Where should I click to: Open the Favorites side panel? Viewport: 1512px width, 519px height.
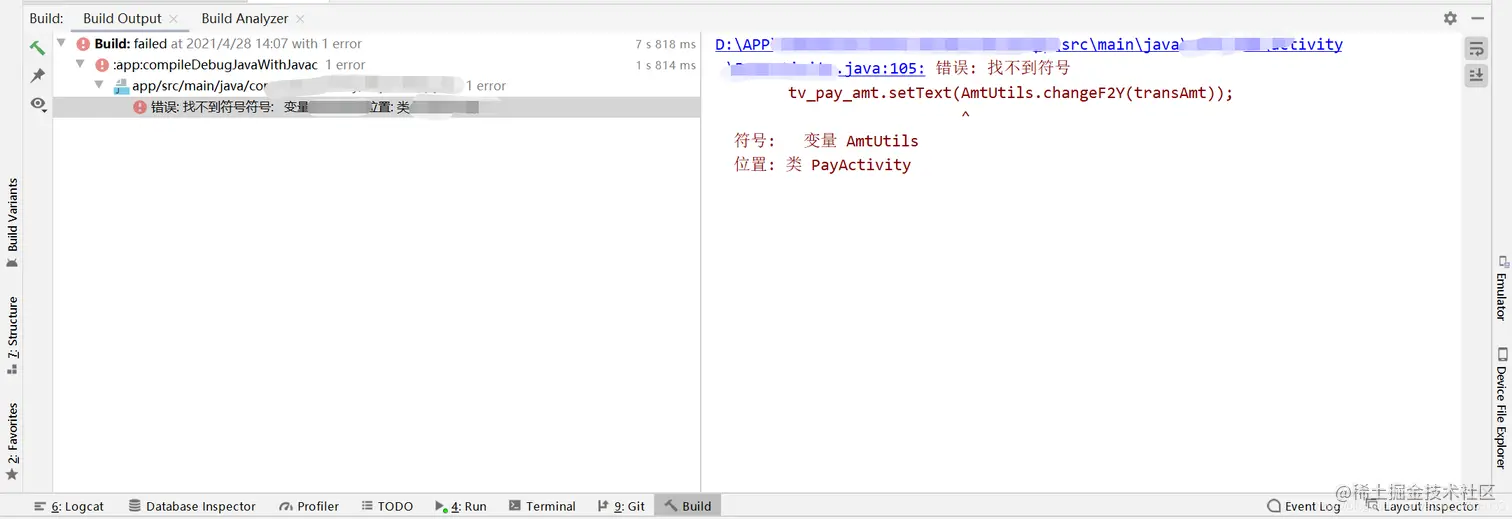(13, 441)
